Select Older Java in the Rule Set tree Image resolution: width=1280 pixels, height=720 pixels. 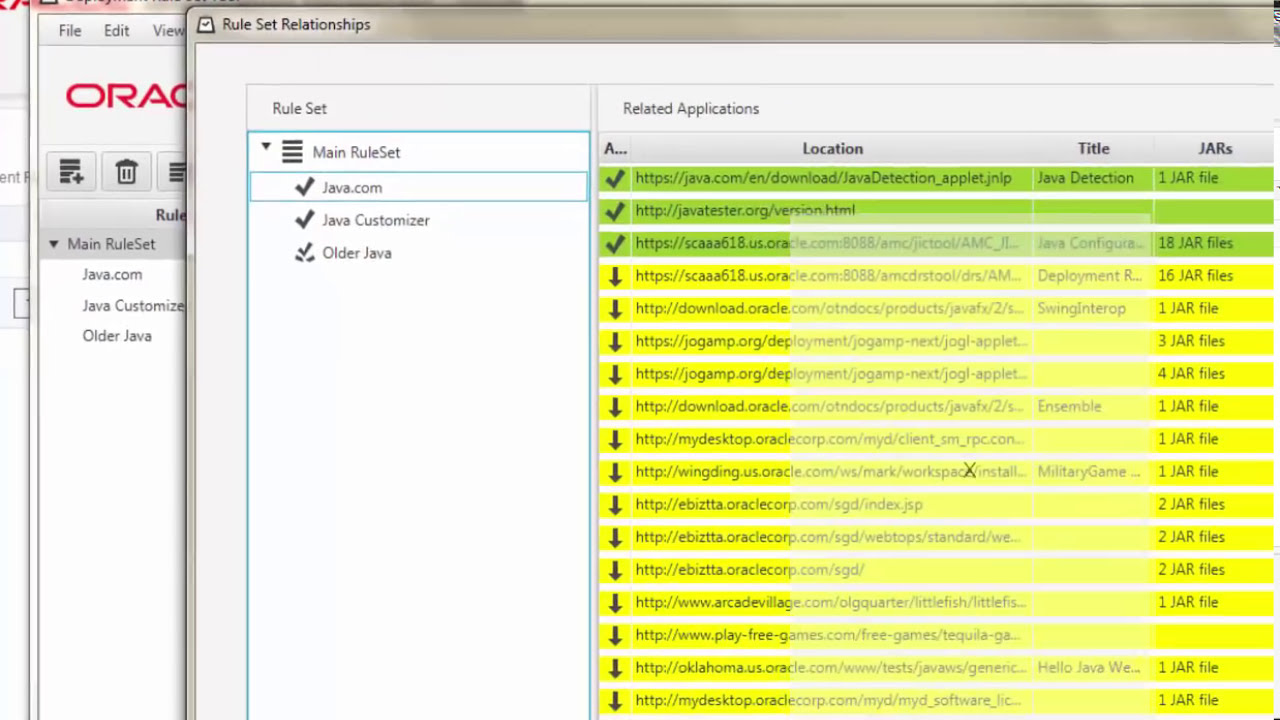click(357, 253)
